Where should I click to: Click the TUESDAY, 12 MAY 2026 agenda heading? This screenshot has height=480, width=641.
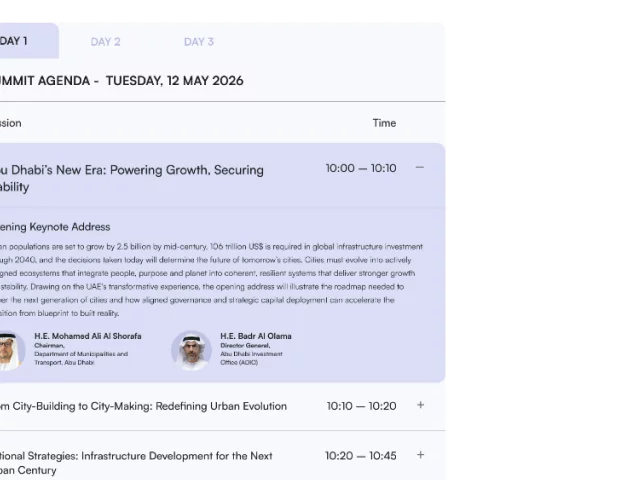pyautogui.click(x=175, y=81)
